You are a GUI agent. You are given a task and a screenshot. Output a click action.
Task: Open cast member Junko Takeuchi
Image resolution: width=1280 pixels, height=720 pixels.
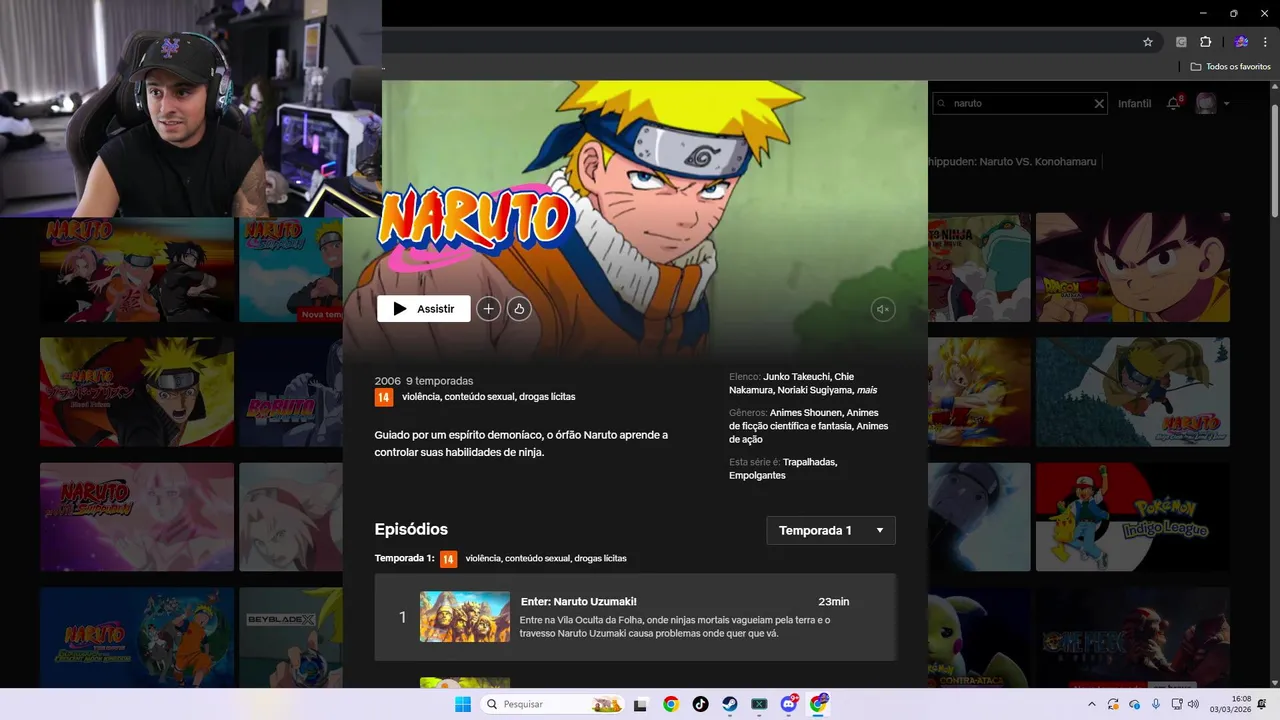(x=798, y=377)
